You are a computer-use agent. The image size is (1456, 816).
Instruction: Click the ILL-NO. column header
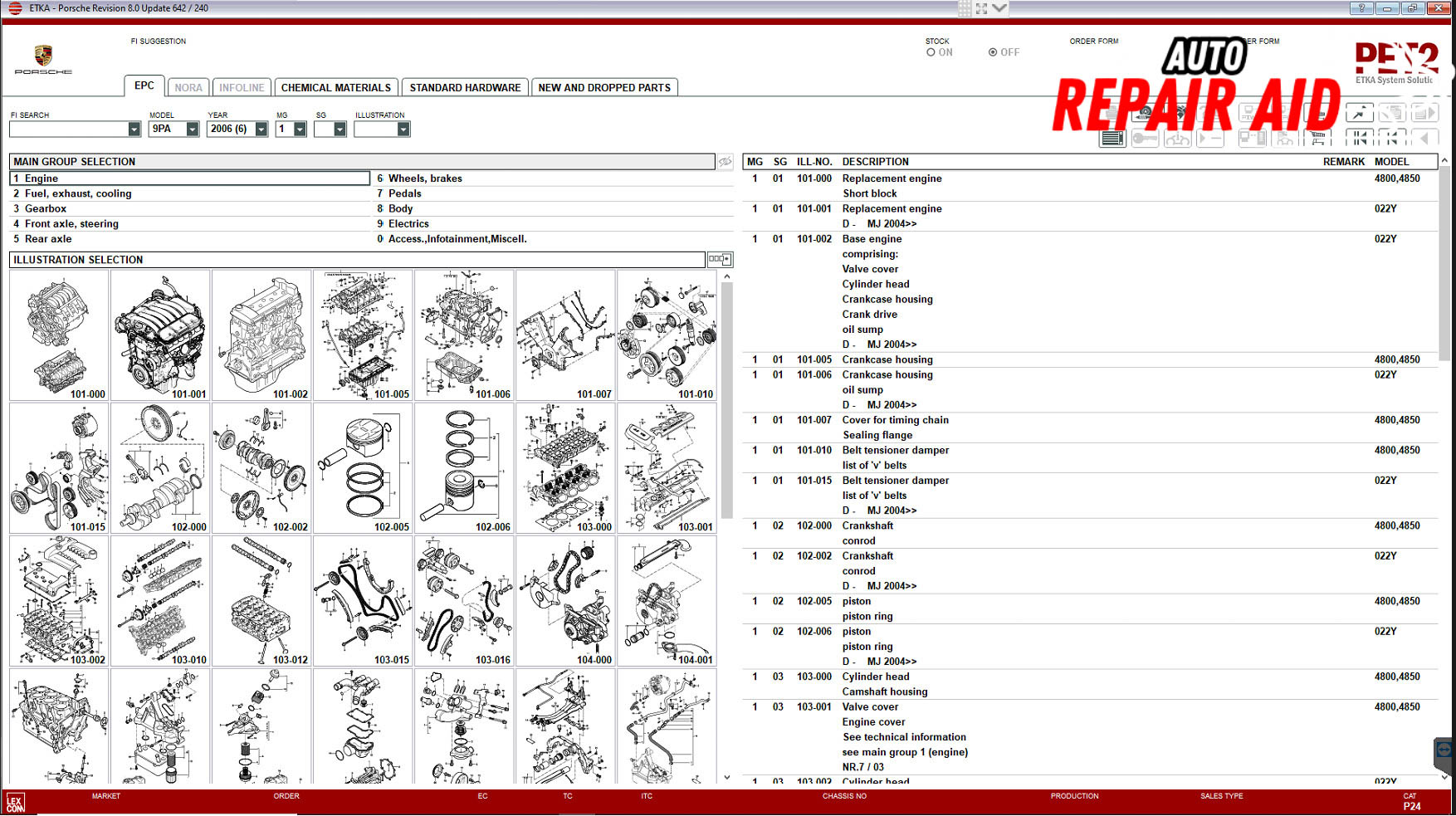pos(814,162)
